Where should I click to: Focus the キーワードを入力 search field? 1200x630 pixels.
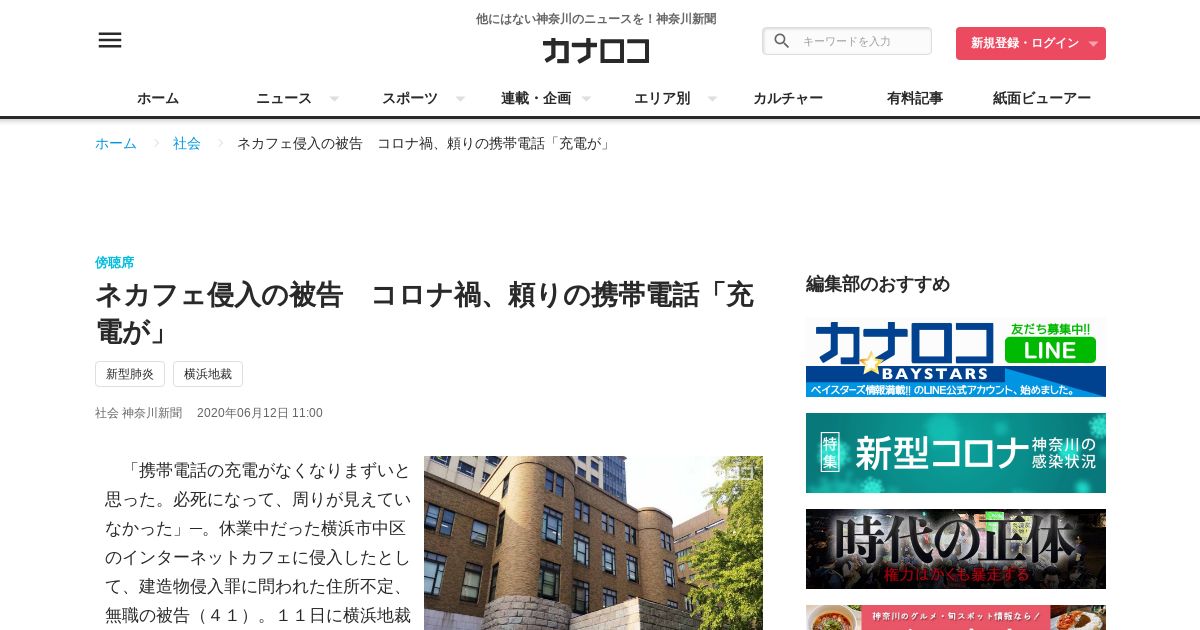coord(847,41)
